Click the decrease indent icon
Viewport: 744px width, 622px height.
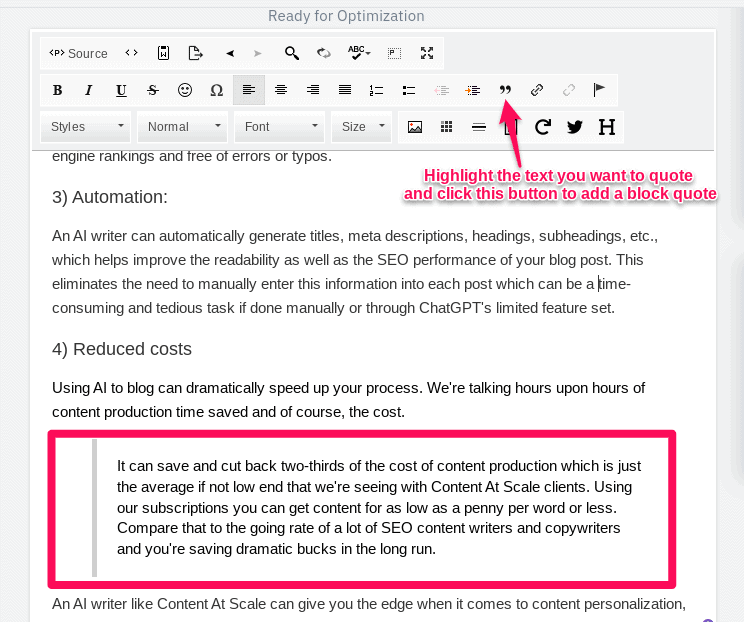(x=441, y=90)
